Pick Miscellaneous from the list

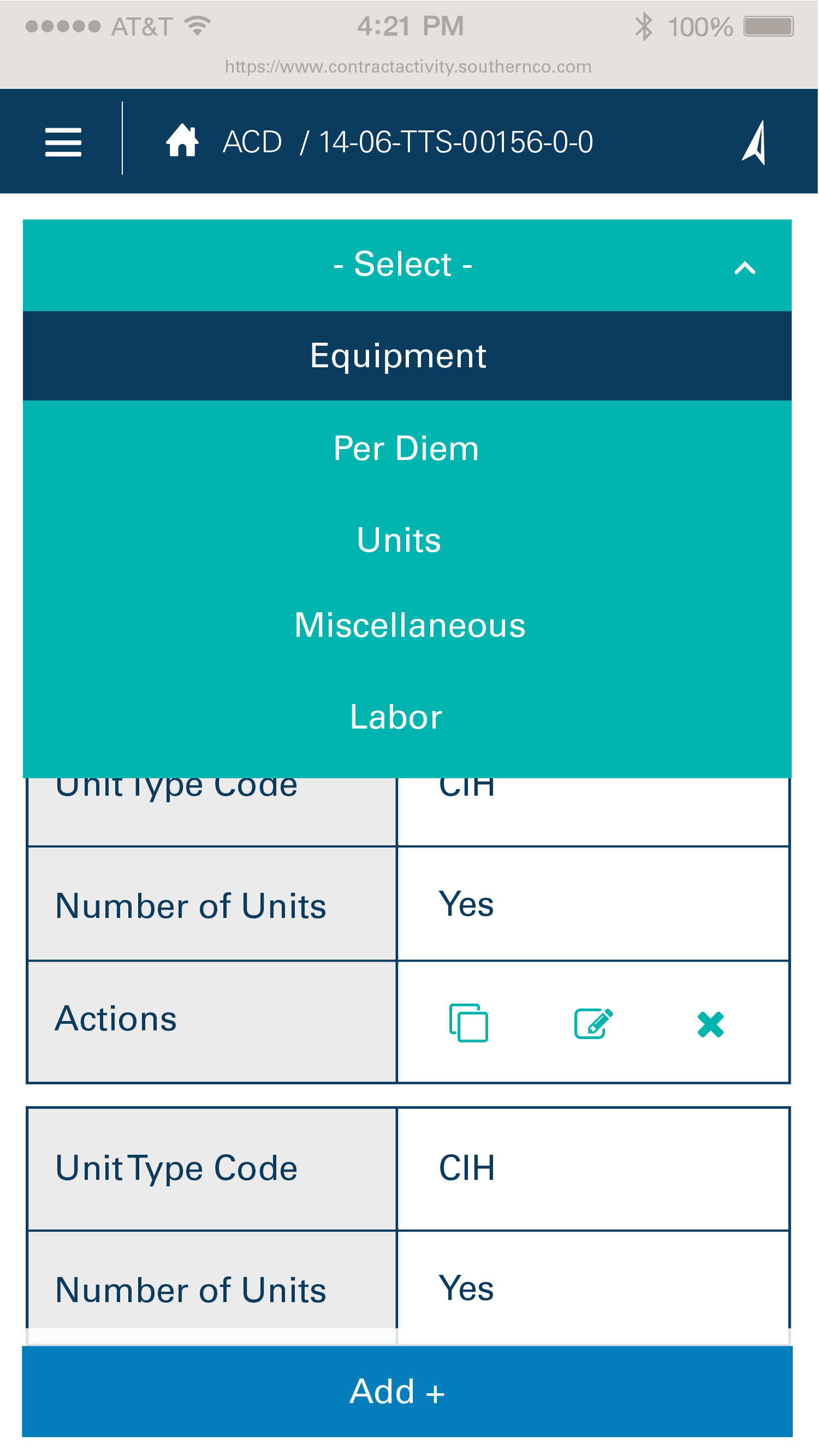coord(407,626)
